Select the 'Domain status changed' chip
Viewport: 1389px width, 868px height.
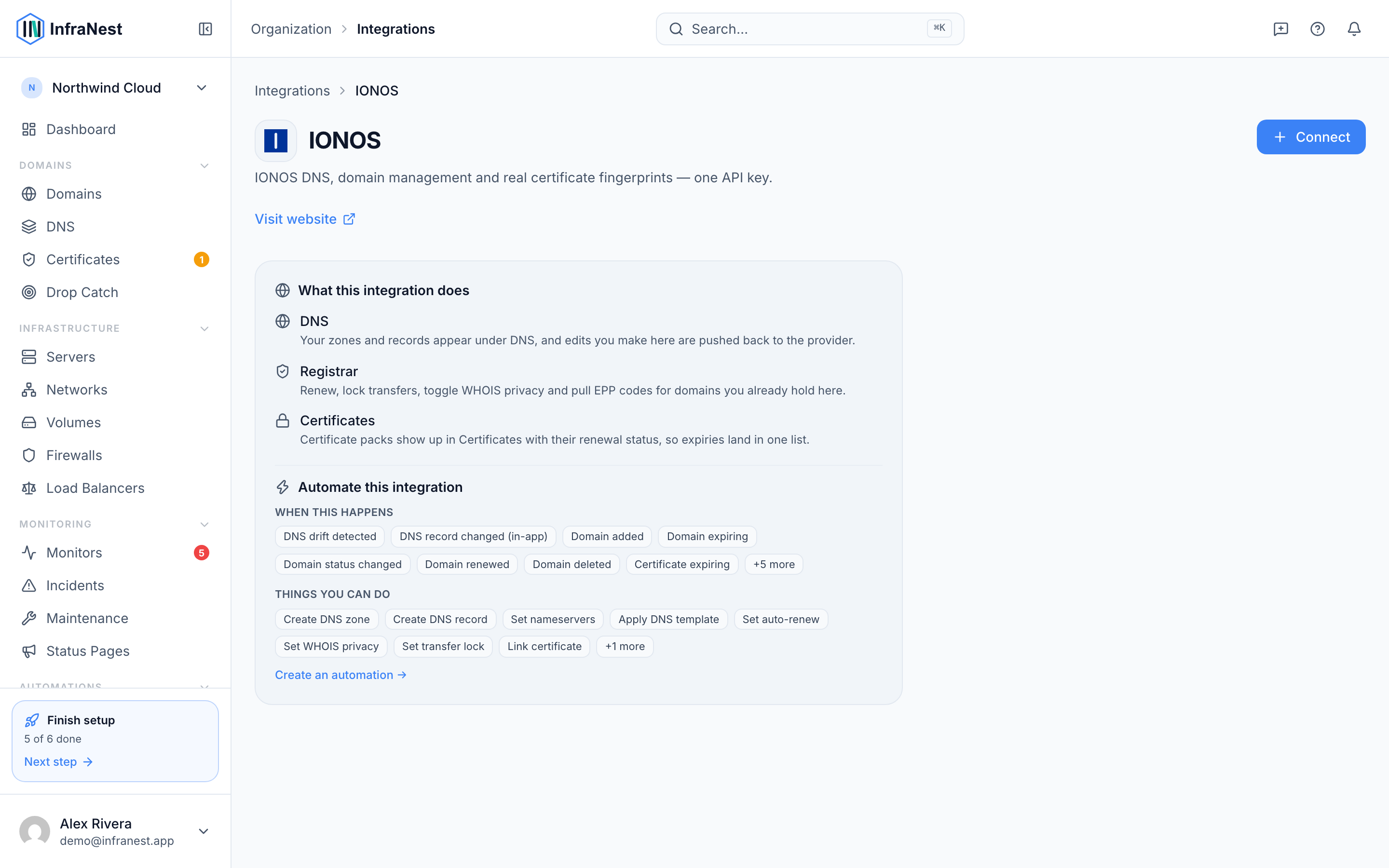pos(342,564)
